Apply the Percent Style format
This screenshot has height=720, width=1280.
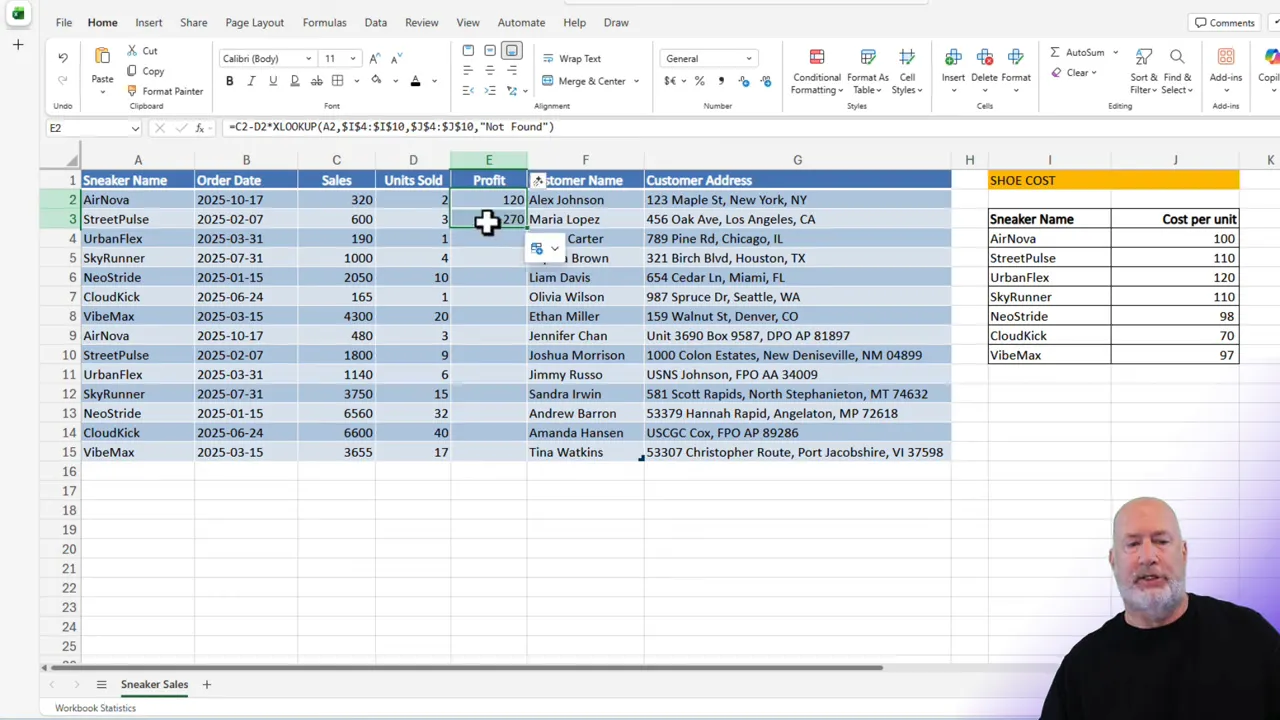click(699, 82)
